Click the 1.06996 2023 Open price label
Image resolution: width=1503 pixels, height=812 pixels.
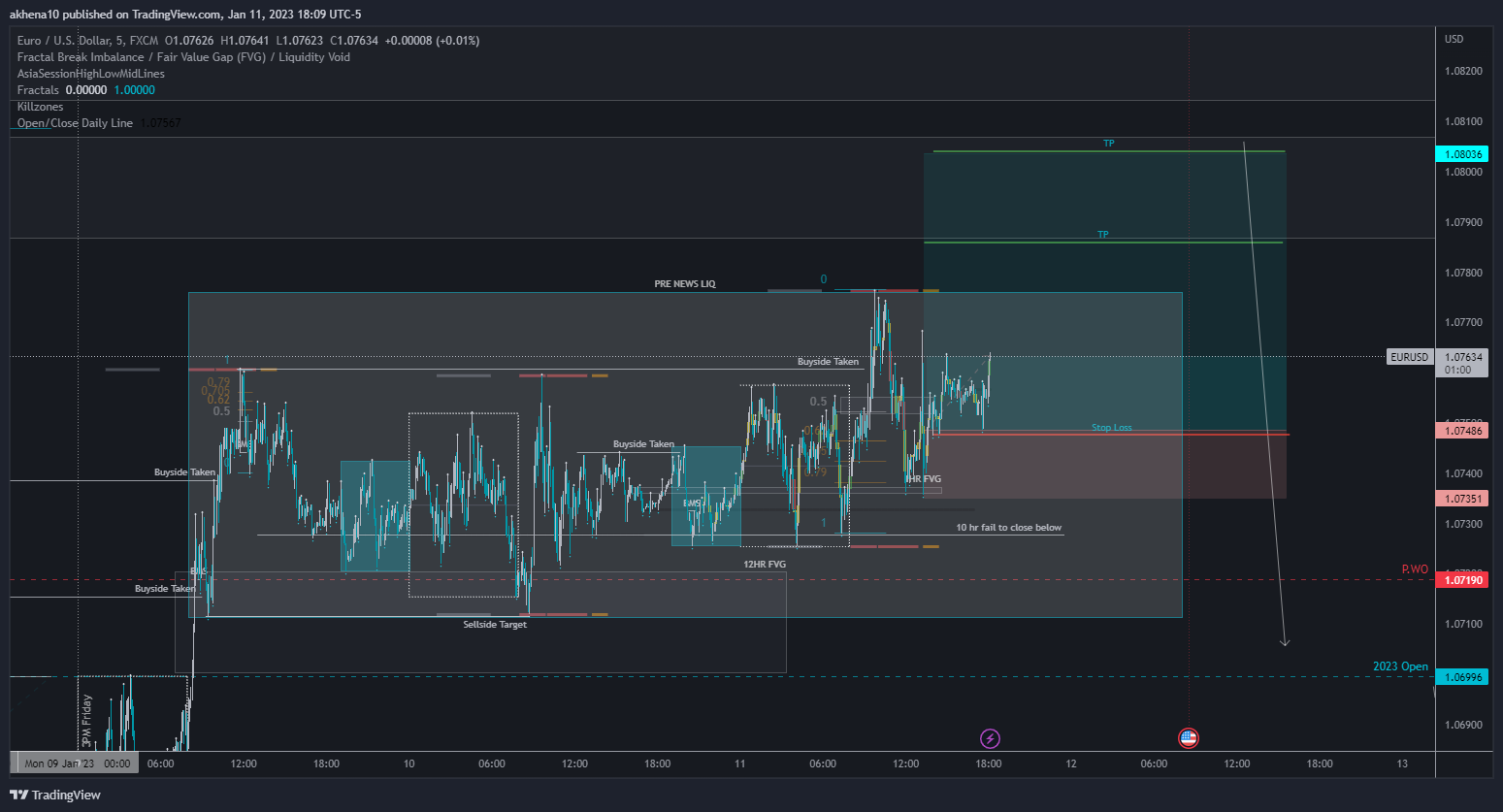click(1462, 677)
